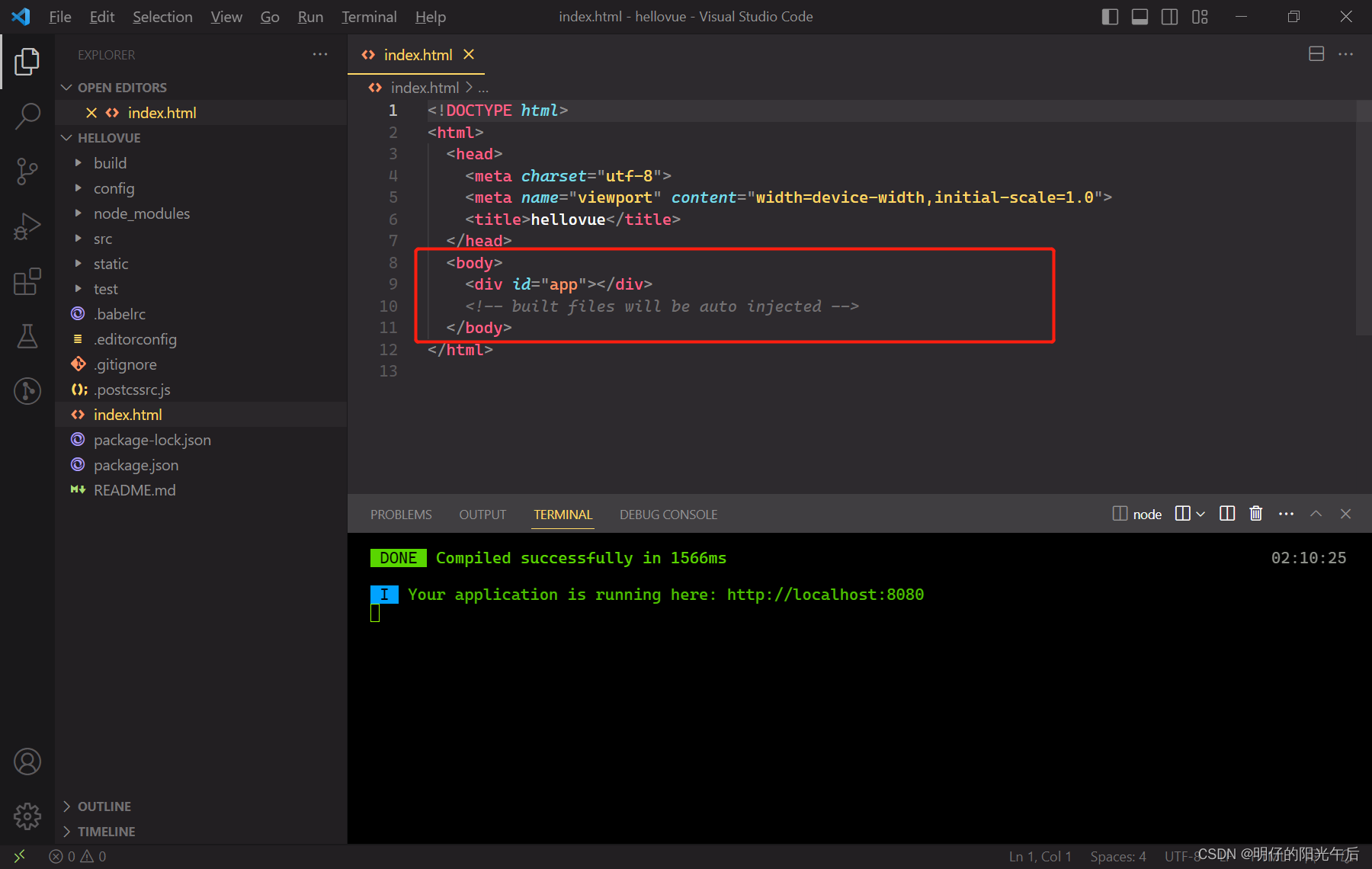Screen dimensions: 1372x869
Task: Toggle the panel visibility
Action: (1140, 16)
